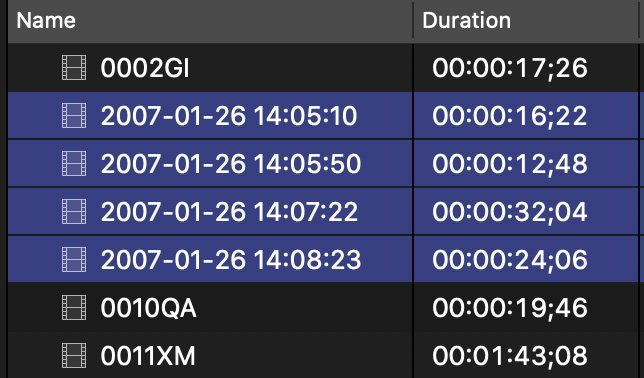The height and width of the screenshot is (378, 644).
Task: Click the 00:00:32;04 duration cell
Action: (510, 212)
